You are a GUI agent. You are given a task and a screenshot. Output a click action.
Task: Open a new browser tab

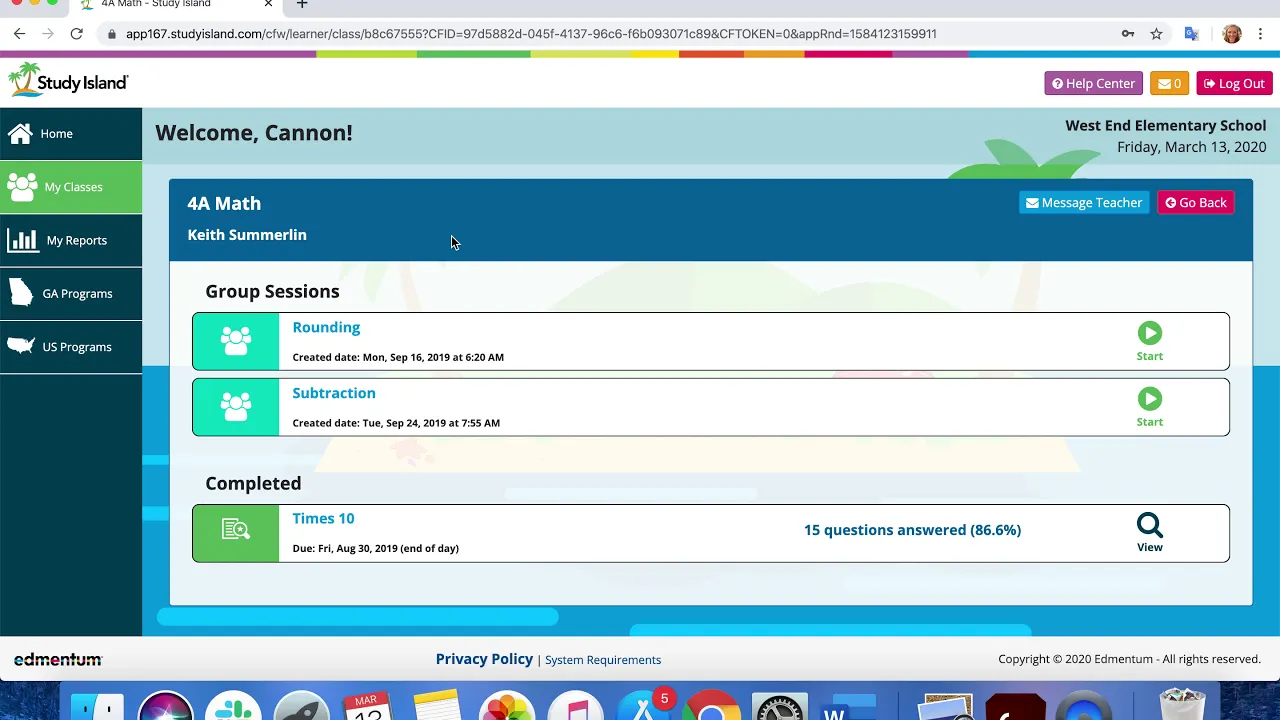(x=302, y=4)
